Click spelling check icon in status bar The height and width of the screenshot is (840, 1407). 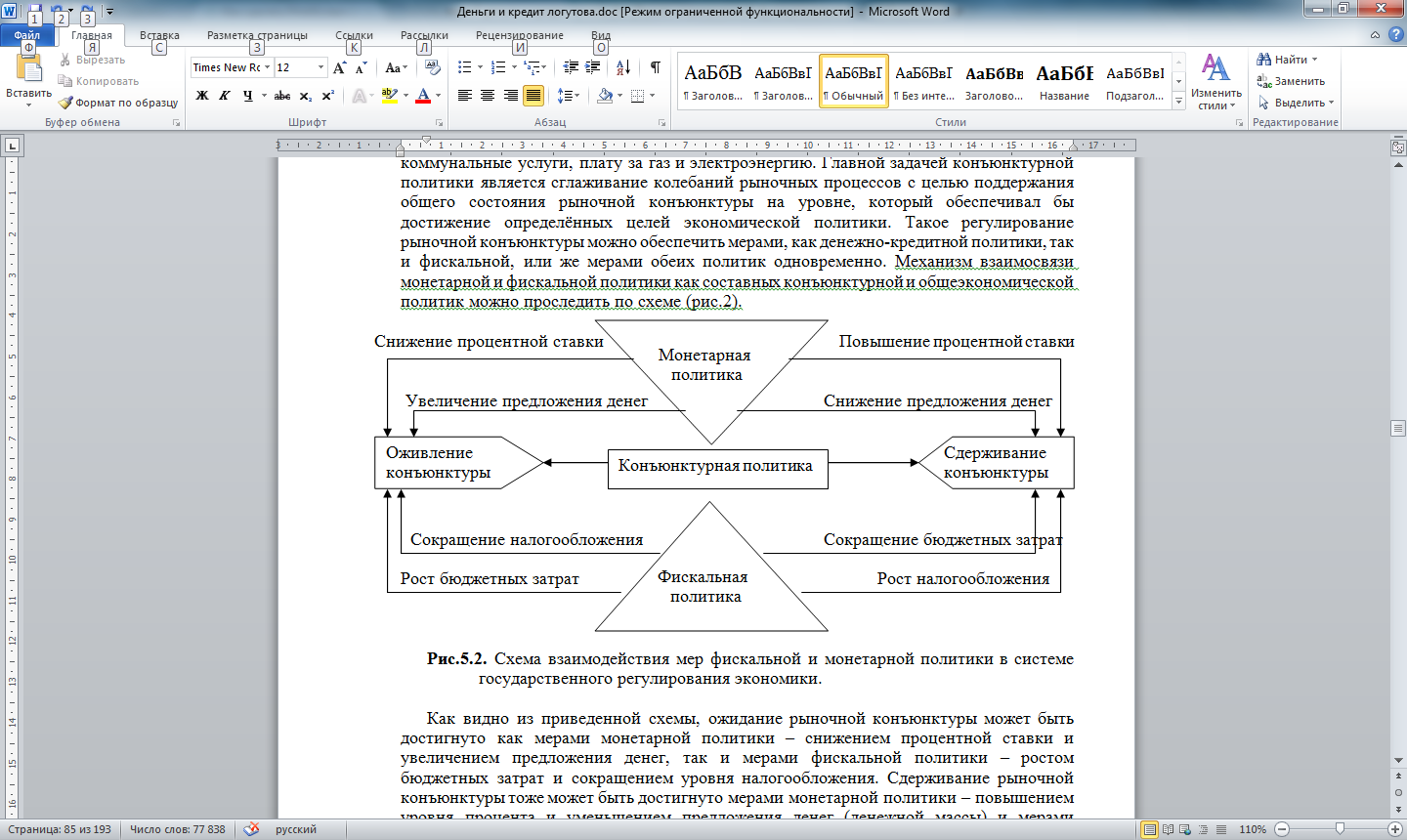tap(251, 829)
